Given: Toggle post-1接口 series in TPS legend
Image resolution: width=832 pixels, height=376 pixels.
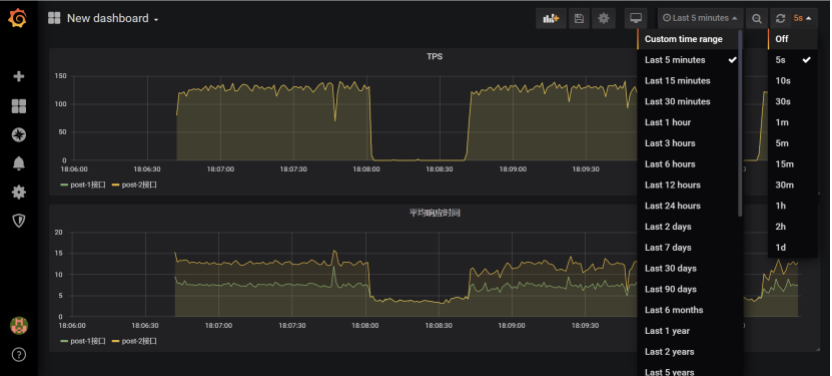Looking at the screenshot, I should [83, 185].
